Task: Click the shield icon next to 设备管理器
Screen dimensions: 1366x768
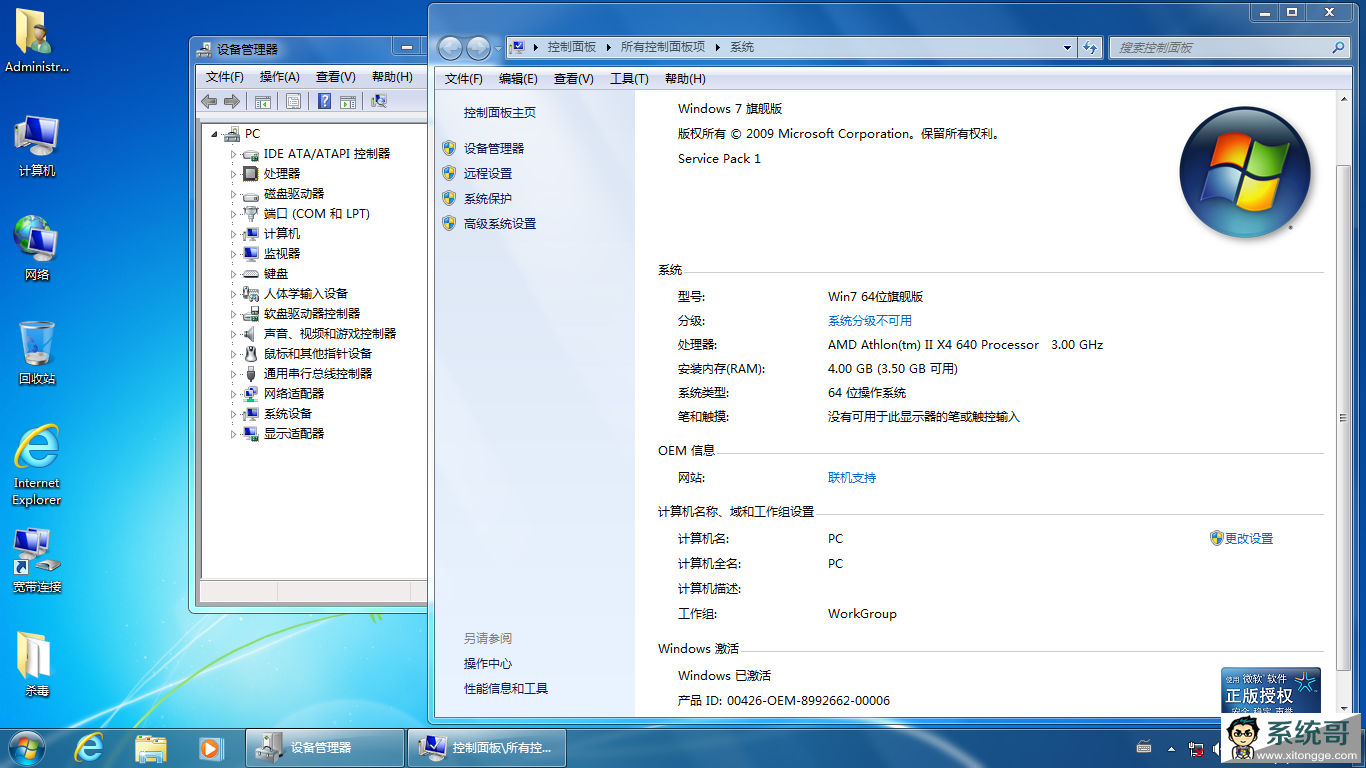Action: (x=449, y=148)
